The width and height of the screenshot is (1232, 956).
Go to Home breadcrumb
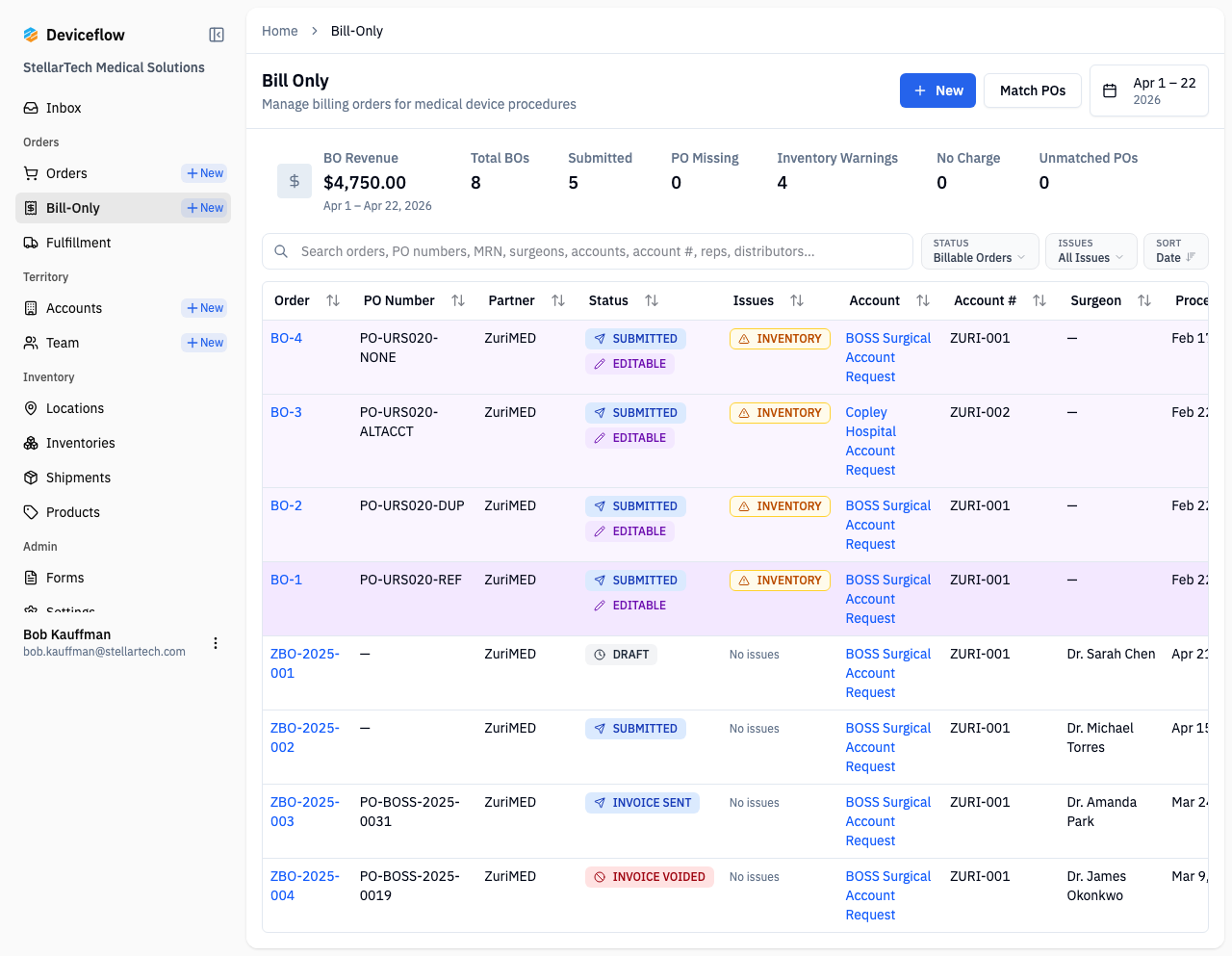(x=280, y=31)
